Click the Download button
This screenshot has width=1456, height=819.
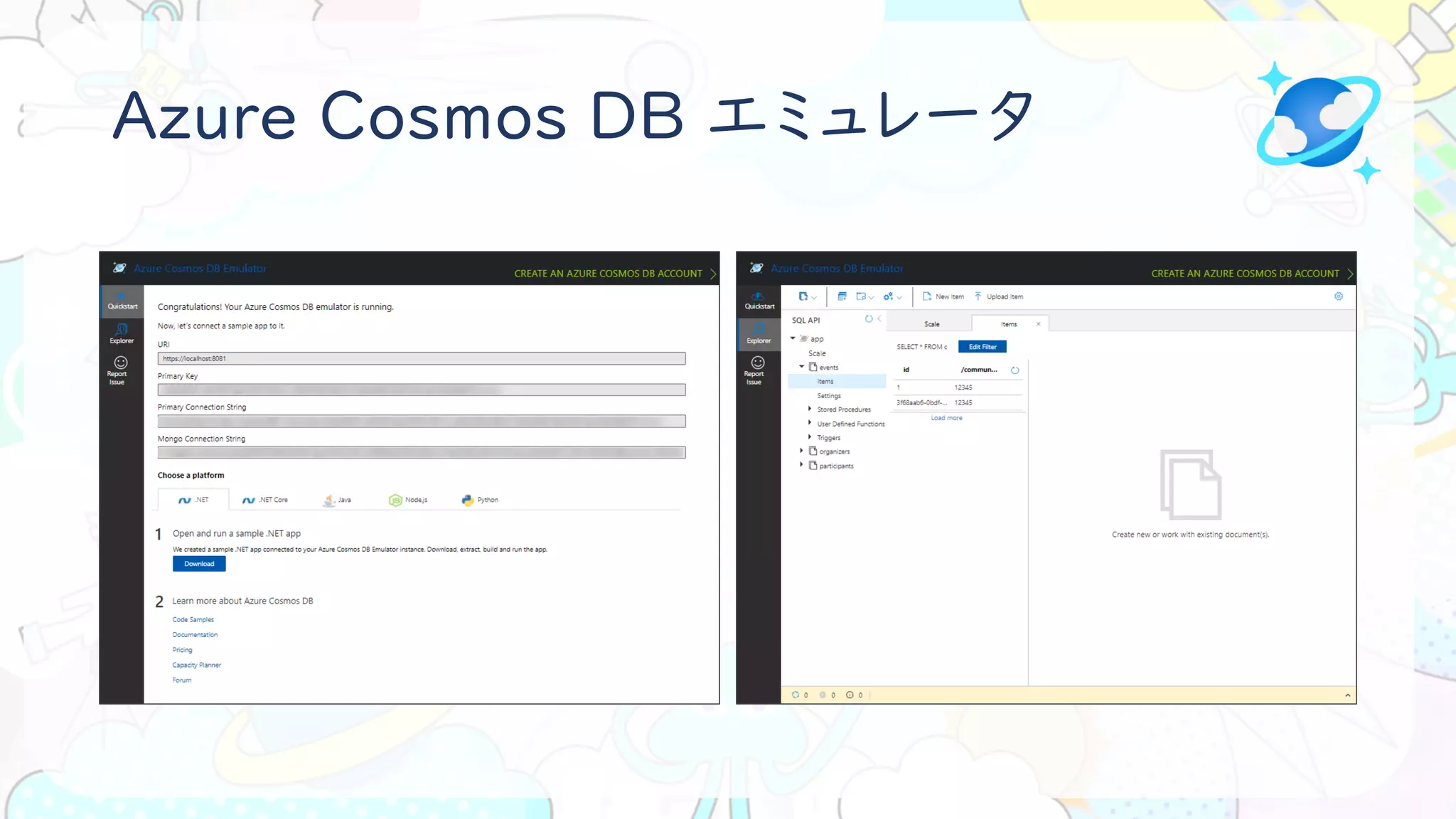point(199,564)
